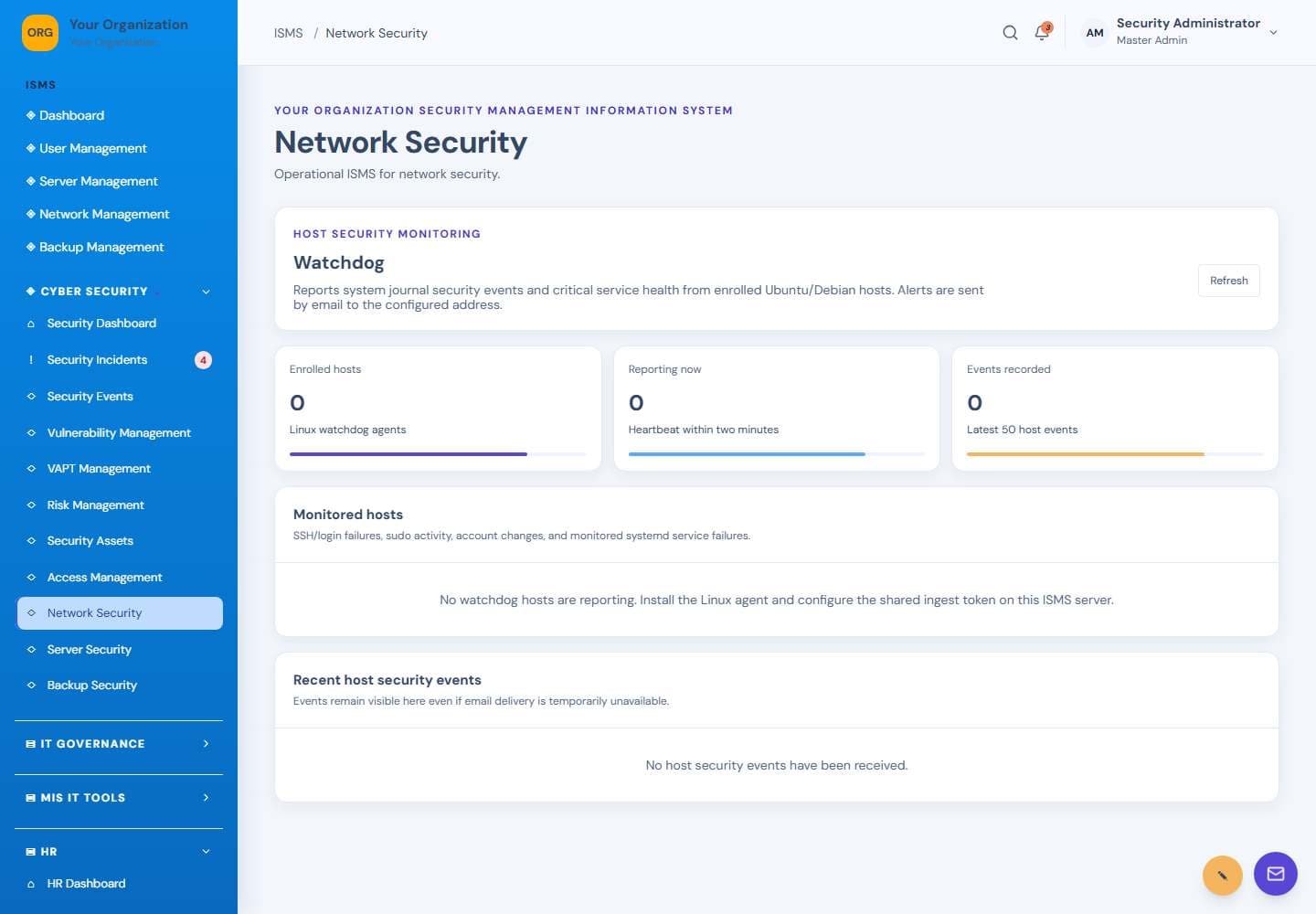Select the Network Security menu item
The width and height of the screenshot is (1316, 914).
pyautogui.click(x=120, y=613)
